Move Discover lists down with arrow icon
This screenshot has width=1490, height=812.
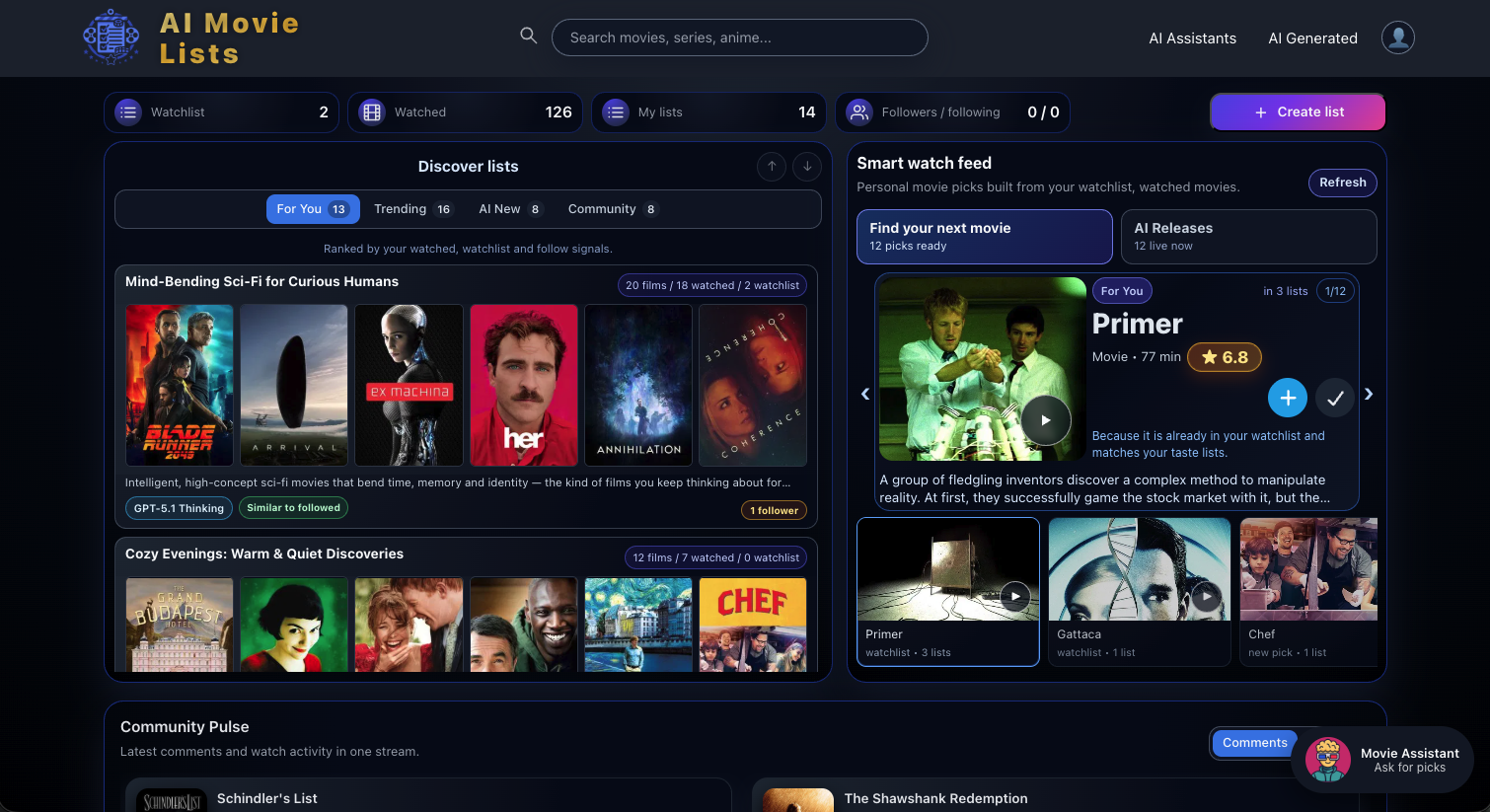tap(807, 167)
